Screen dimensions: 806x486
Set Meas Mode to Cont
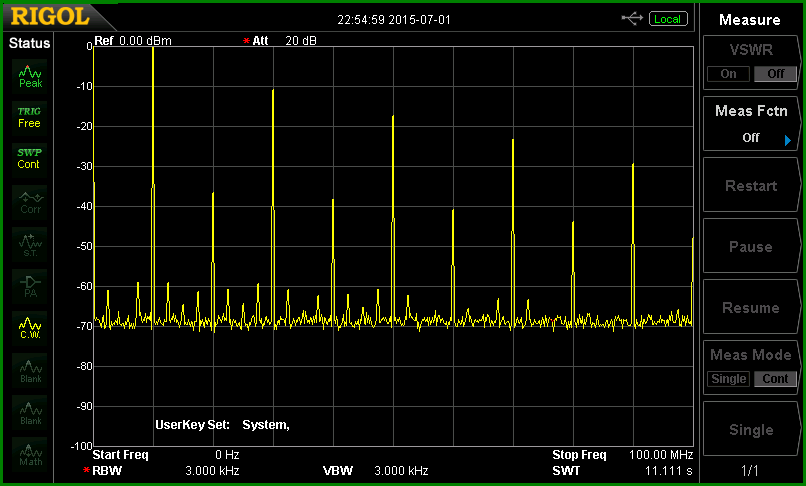tap(775, 379)
